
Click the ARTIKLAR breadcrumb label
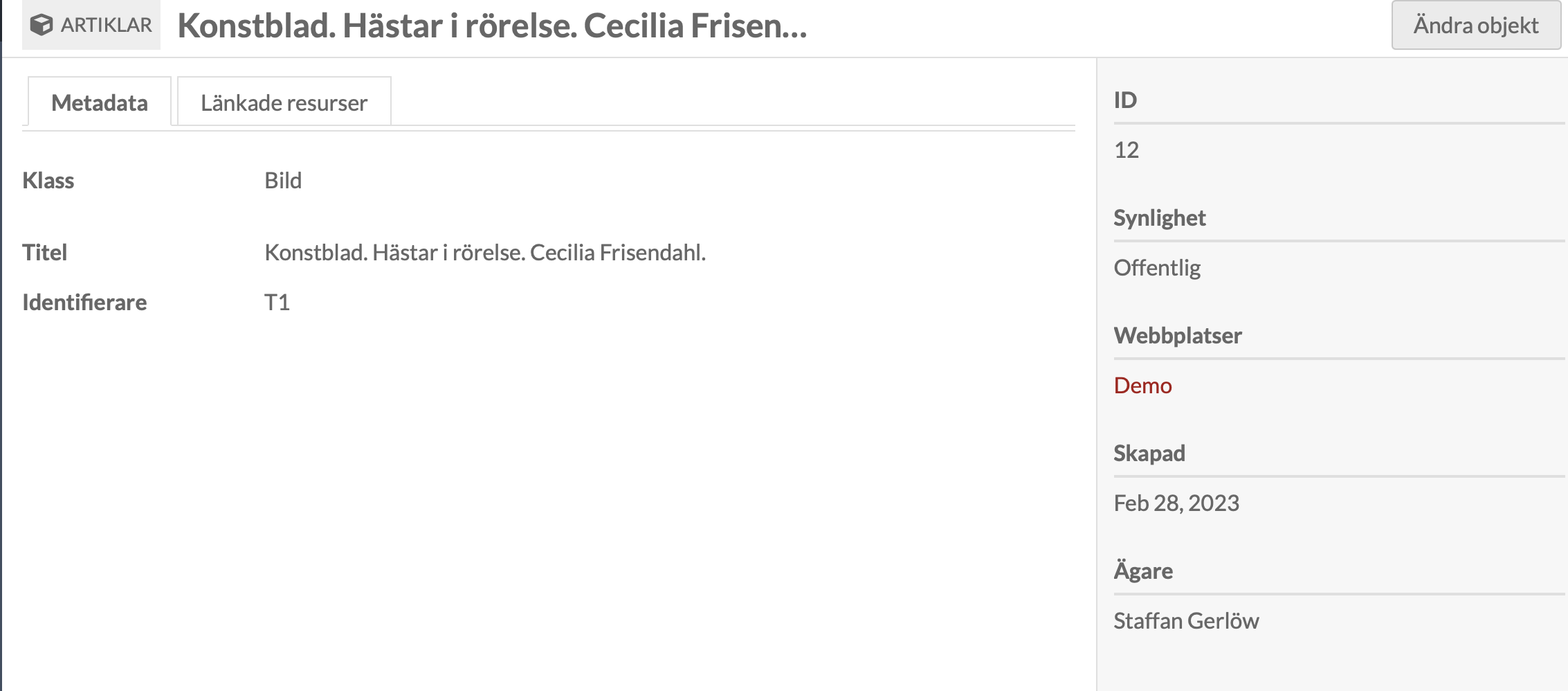(106, 25)
